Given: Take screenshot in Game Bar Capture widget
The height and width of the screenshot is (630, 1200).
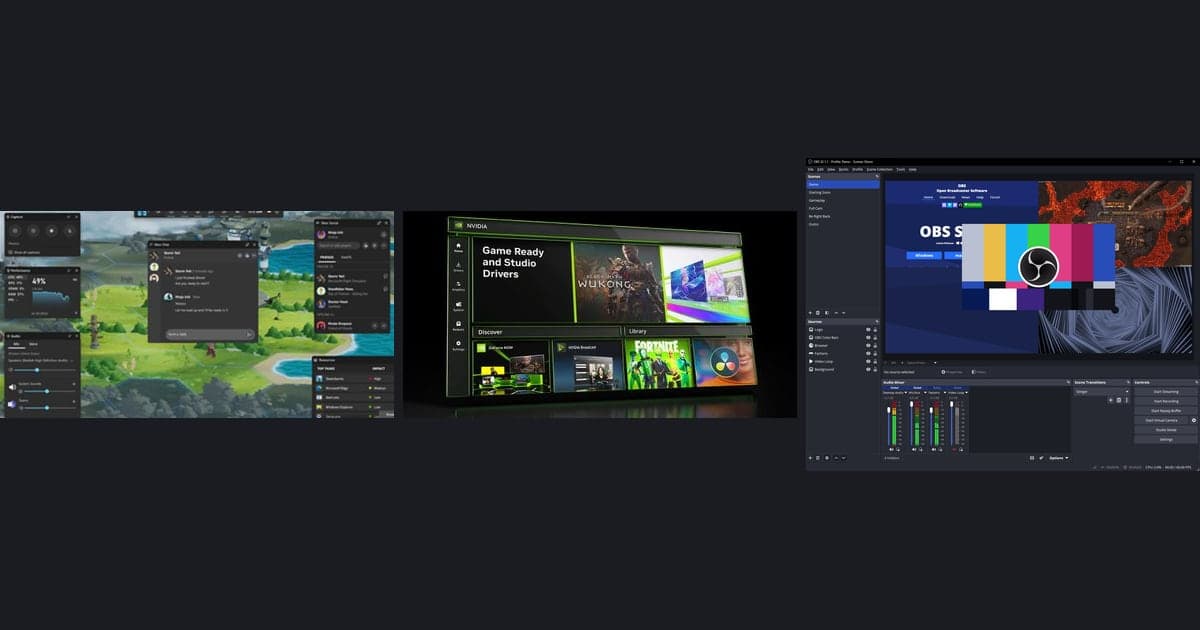Looking at the screenshot, I should pyautogui.click(x=15, y=231).
